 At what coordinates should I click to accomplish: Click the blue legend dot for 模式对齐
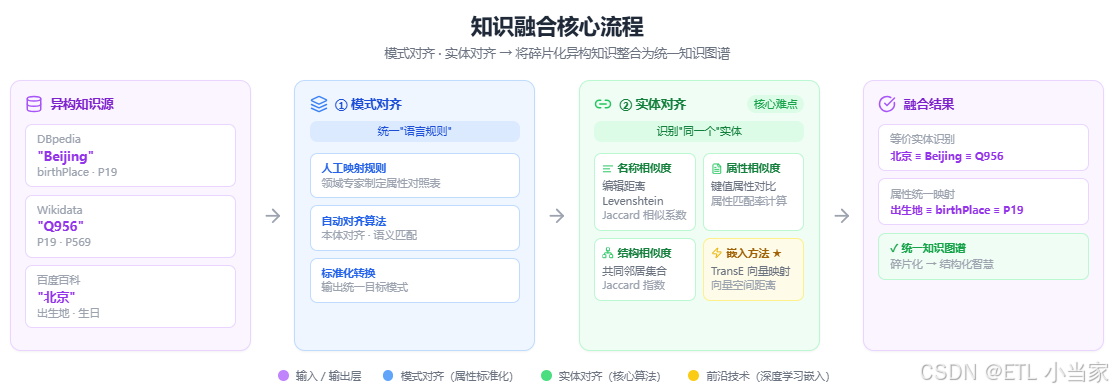click(x=387, y=376)
